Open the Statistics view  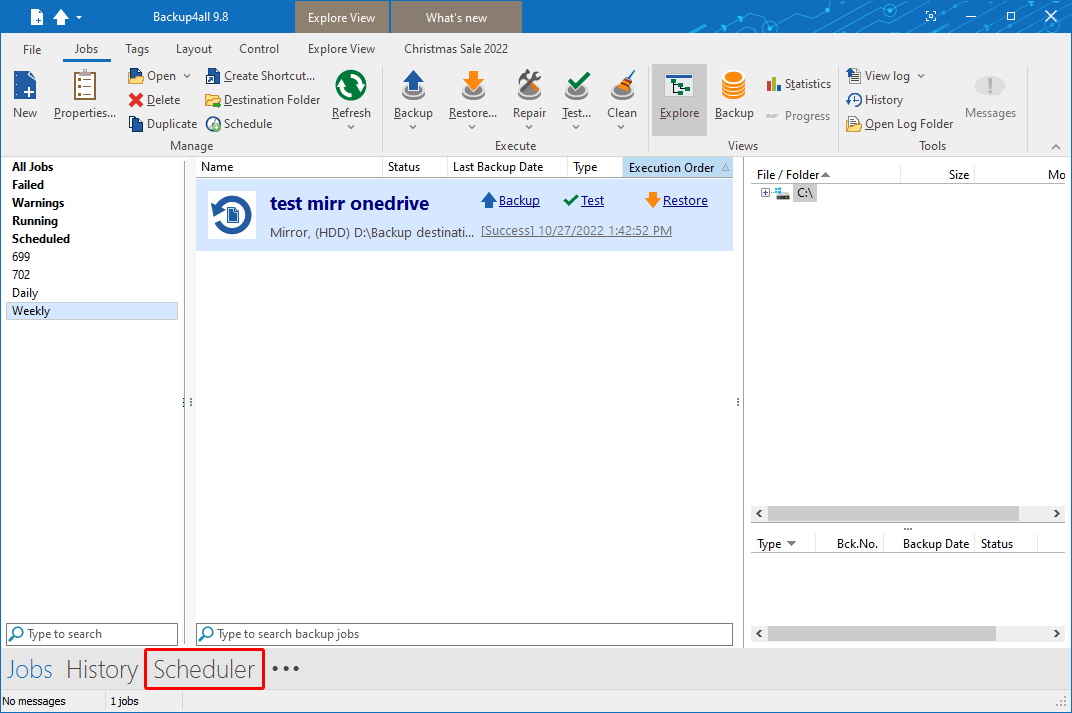click(798, 83)
